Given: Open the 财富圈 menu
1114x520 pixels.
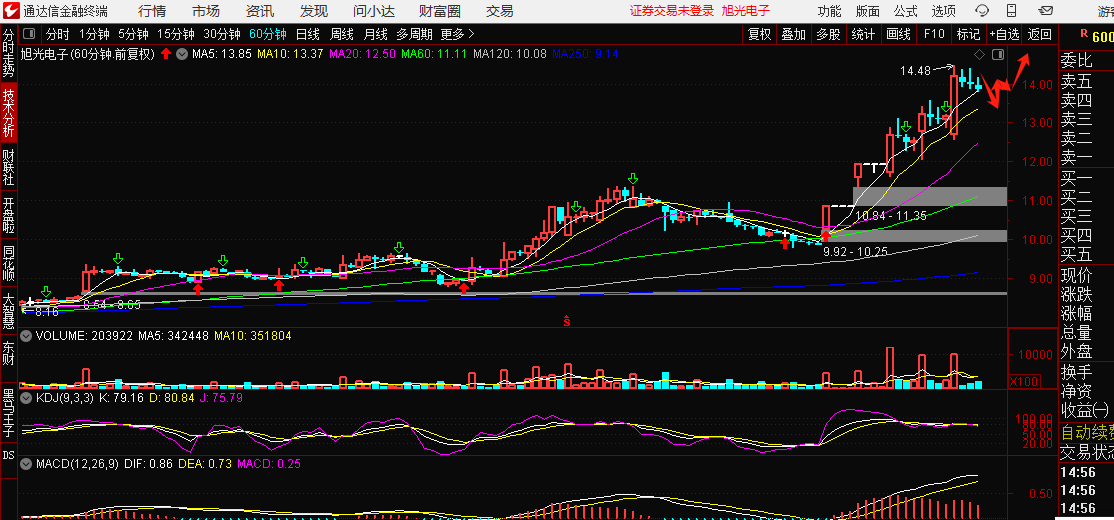Looking at the screenshot, I should click(440, 11).
